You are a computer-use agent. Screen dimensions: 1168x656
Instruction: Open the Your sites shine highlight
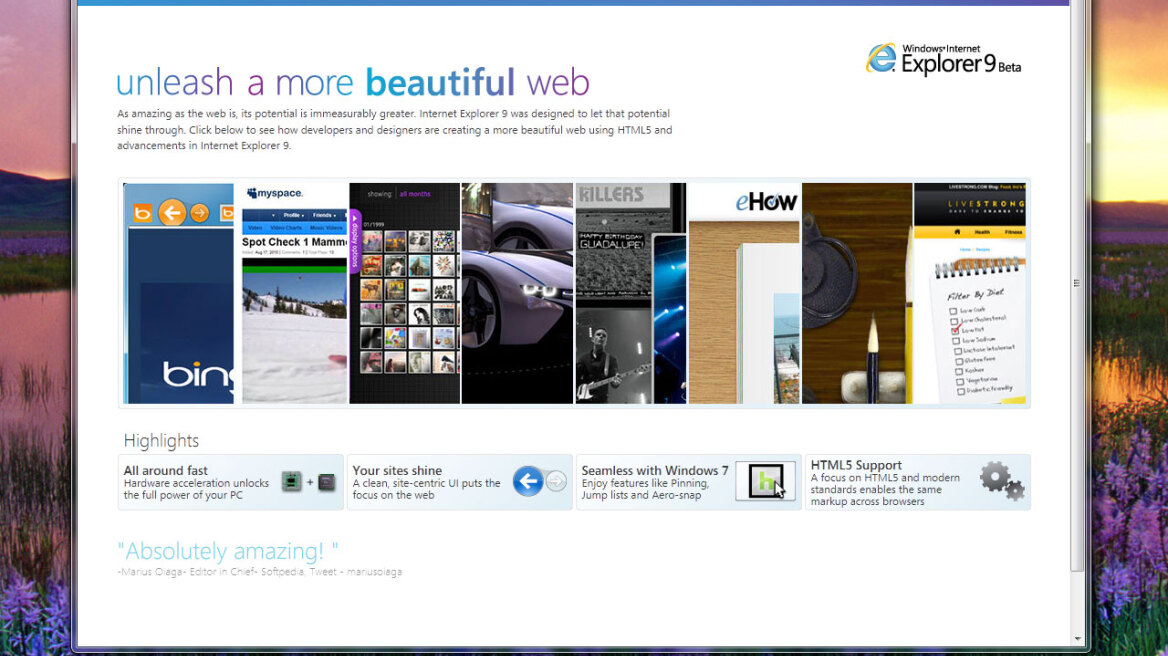[x=460, y=483]
